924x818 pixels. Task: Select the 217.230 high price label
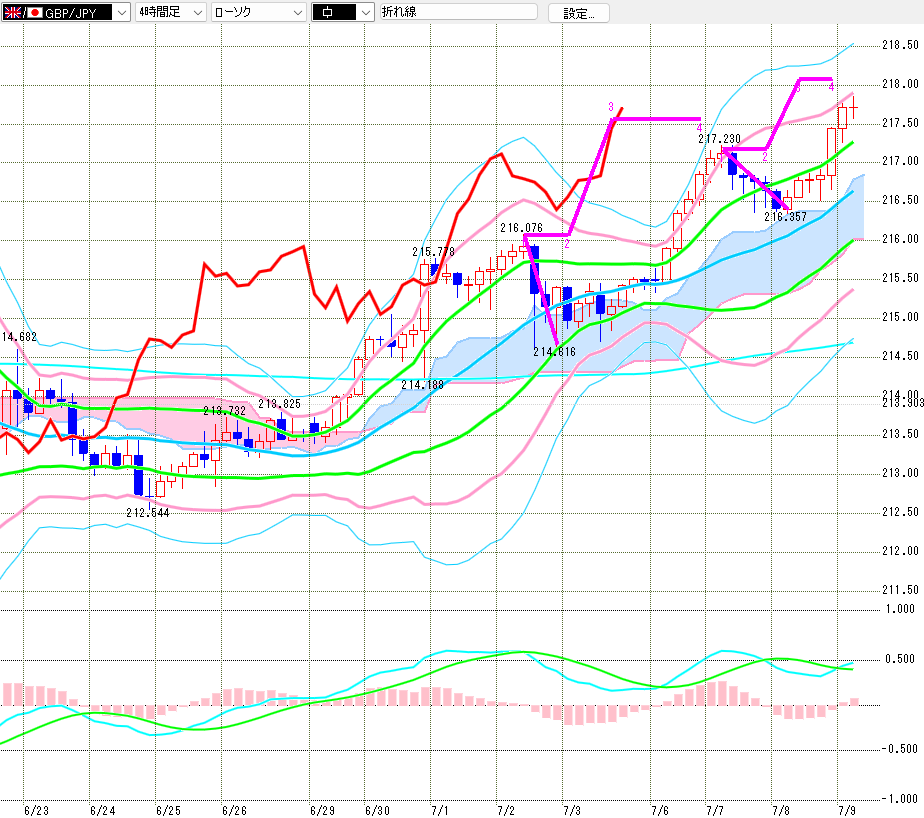(720, 139)
